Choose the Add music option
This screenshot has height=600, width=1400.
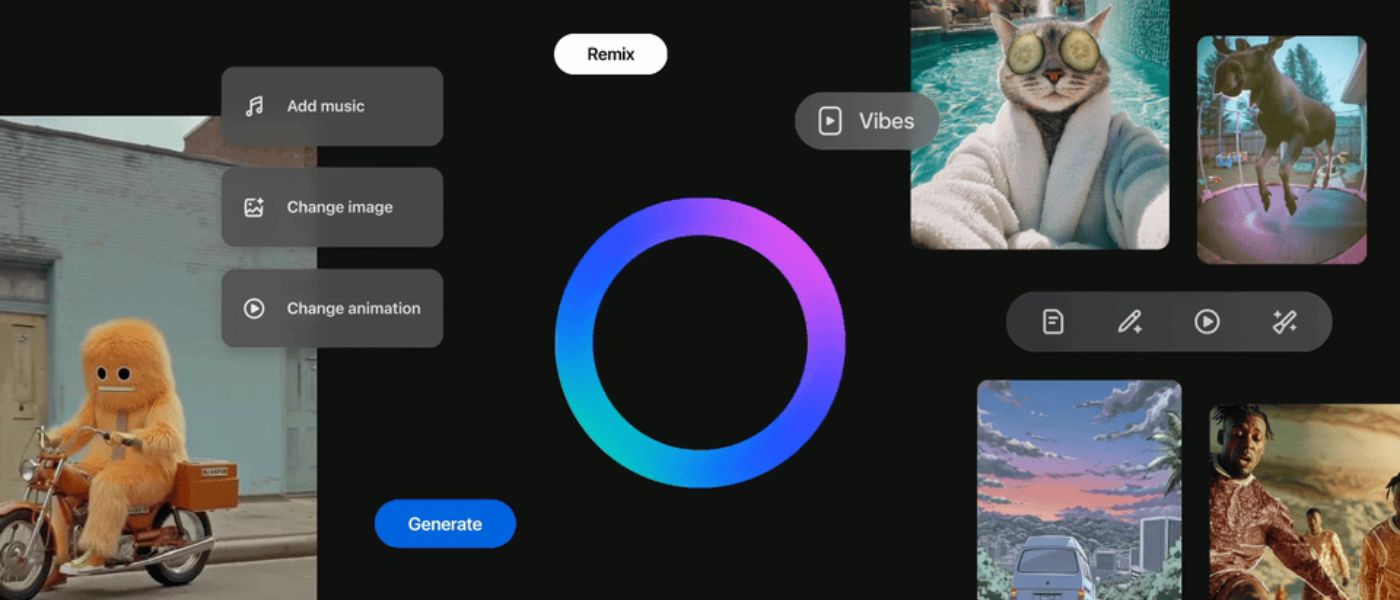tap(332, 106)
